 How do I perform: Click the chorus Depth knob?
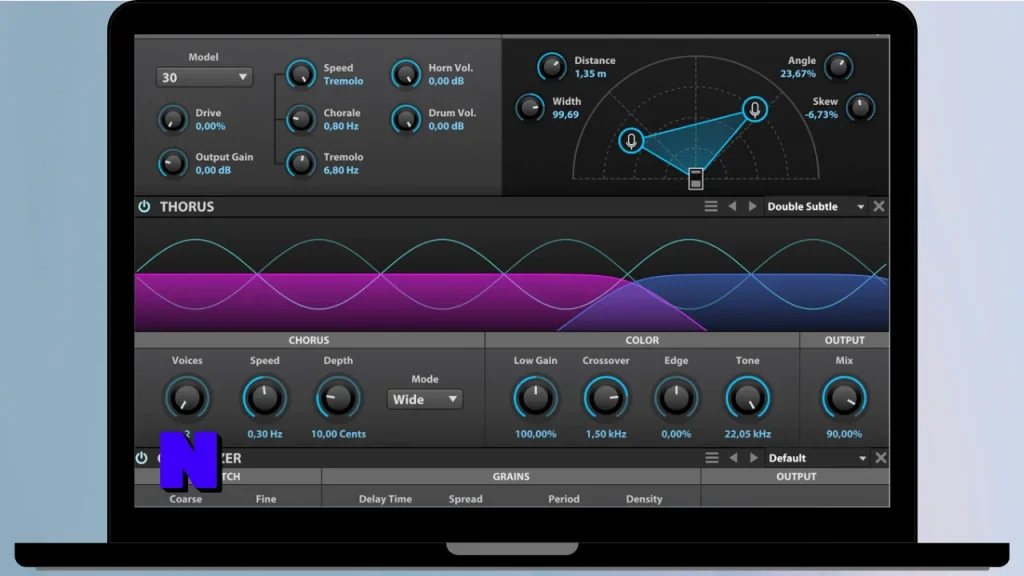(x=338, y=398)
